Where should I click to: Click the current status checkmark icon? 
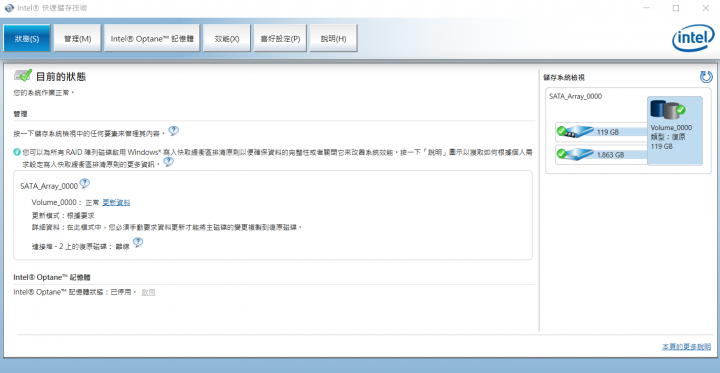coord(23,76)
